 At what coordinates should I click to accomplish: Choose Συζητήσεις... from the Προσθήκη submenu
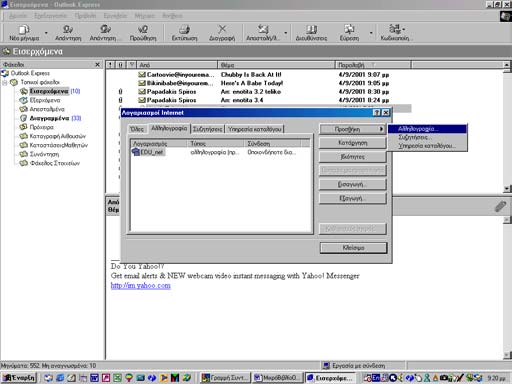point(427,137)
